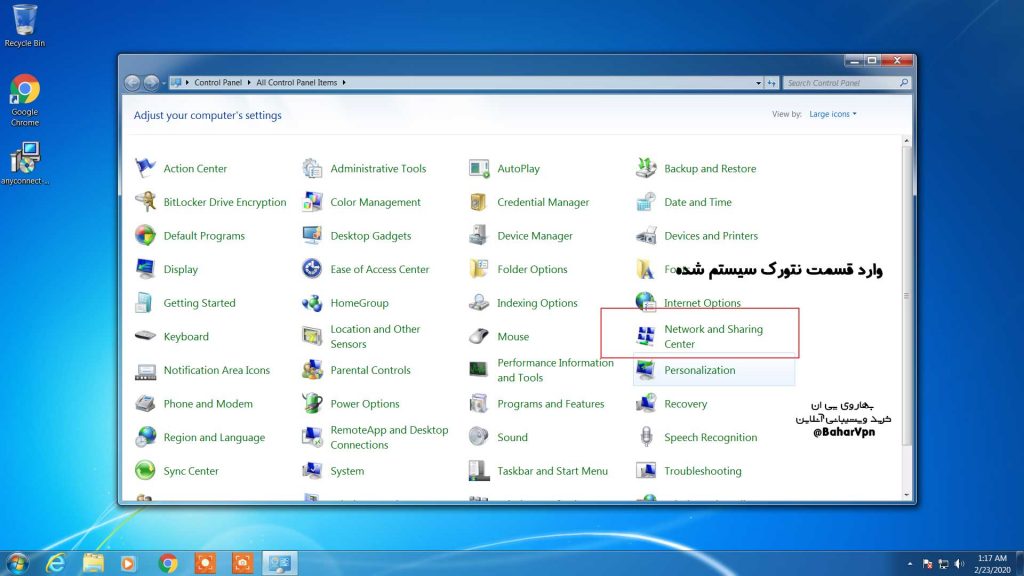Click Google Chrome in the taskbar
Screen dimensions: 1024x576
[x=168, y=563]
